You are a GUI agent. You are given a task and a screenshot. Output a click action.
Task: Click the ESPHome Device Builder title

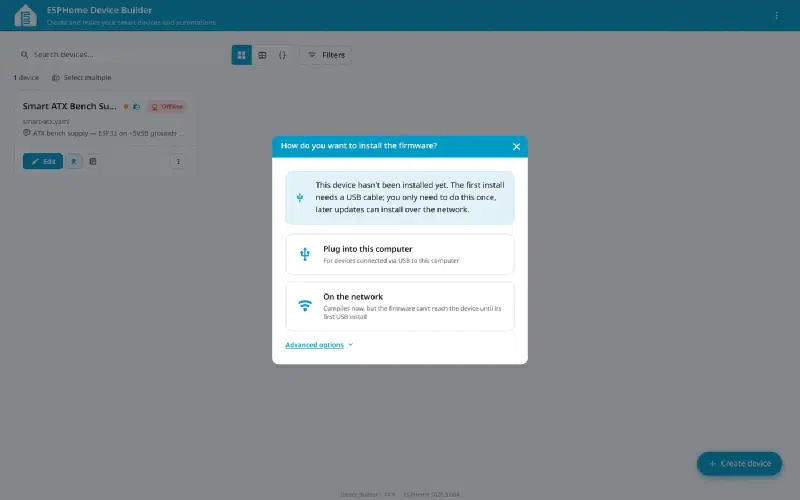(x=99, y=10)
